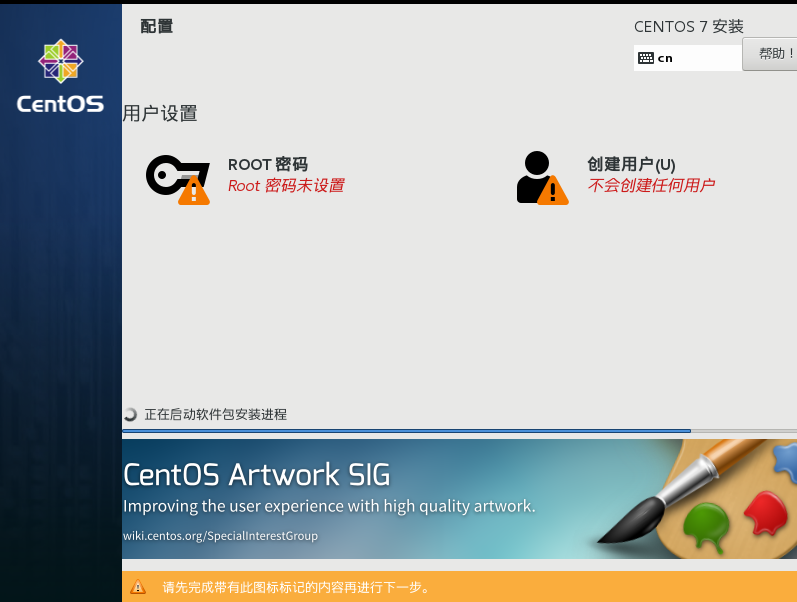Click the '用户设置' section heading
This screenshot has height=602, width=797.
click(x=160, y=113)
